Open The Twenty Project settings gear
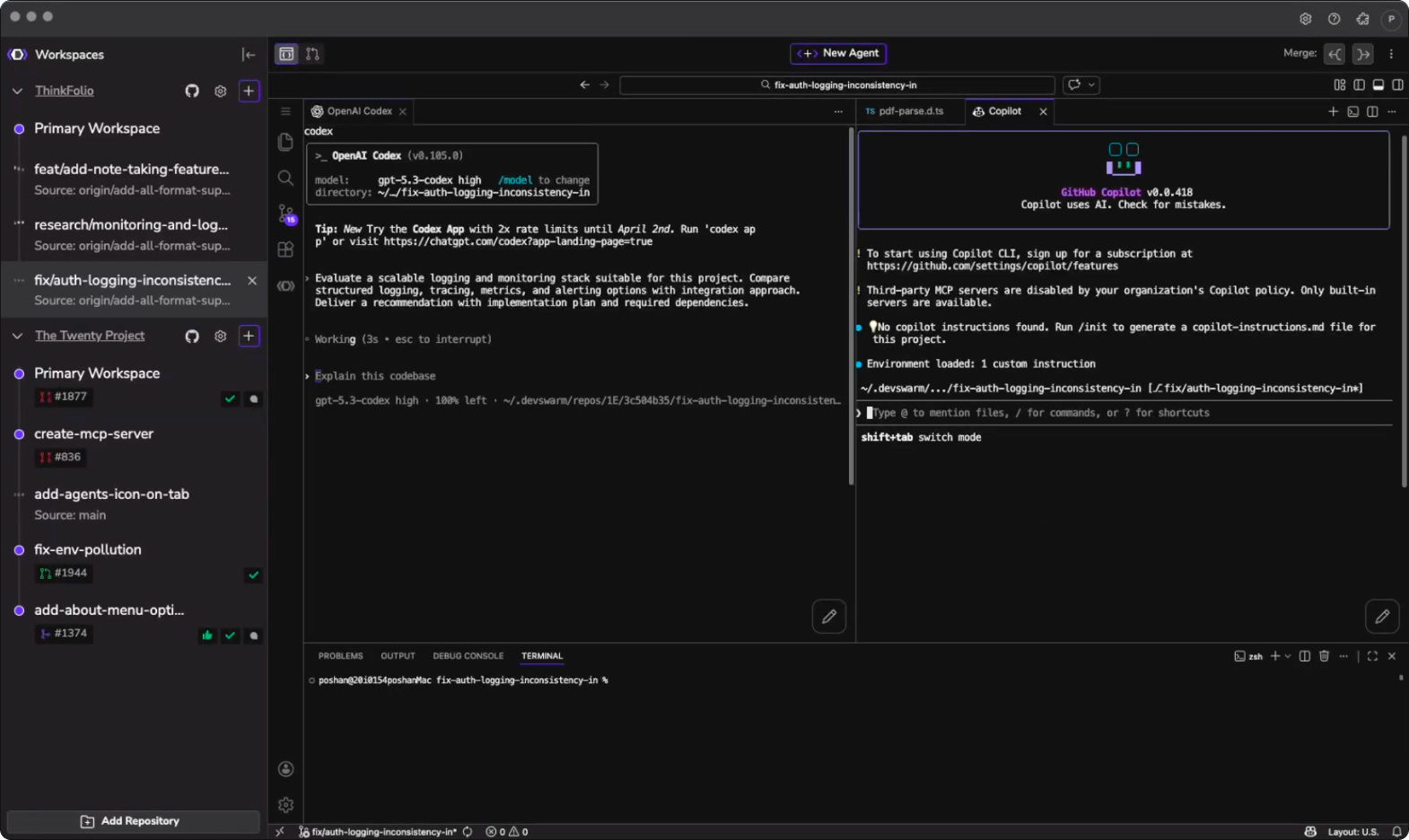The image size is (1409, 840). pos(220,336)
